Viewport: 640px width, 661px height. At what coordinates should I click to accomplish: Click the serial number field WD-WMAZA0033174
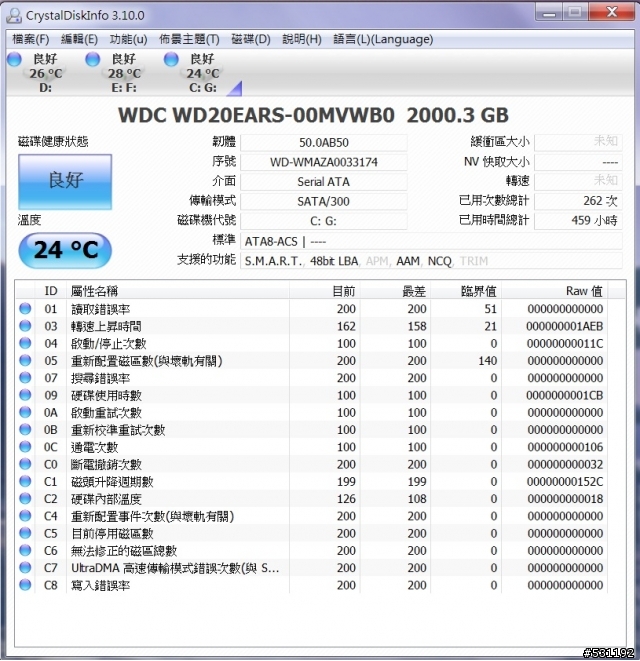(x=324, y=162)
